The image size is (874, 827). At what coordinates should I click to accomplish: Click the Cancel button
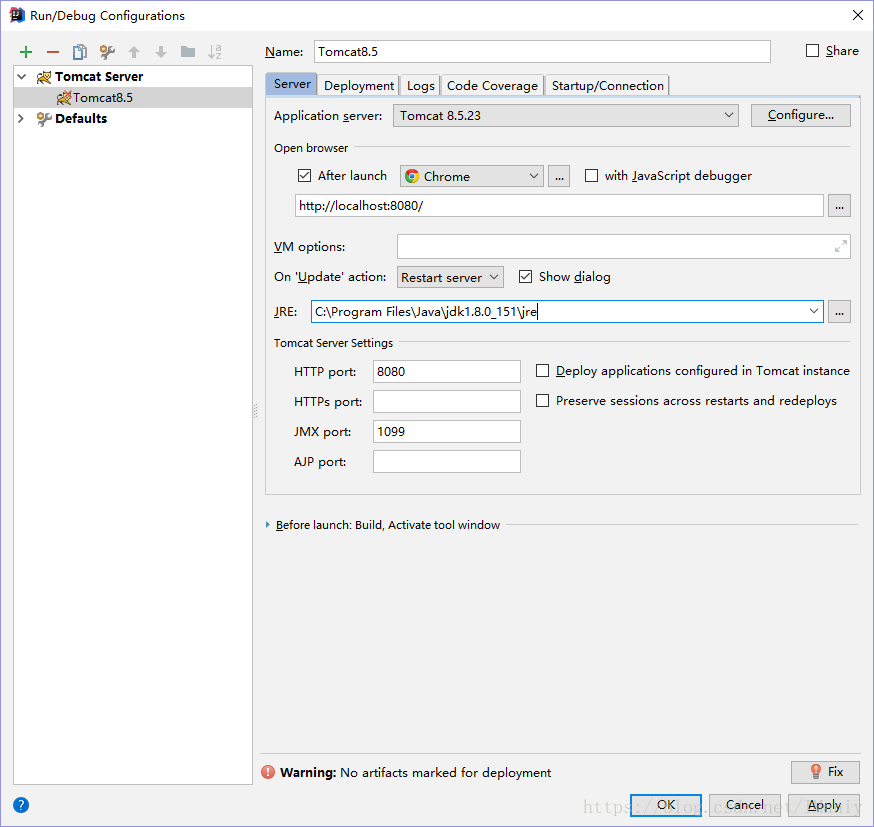click(745, 805)
